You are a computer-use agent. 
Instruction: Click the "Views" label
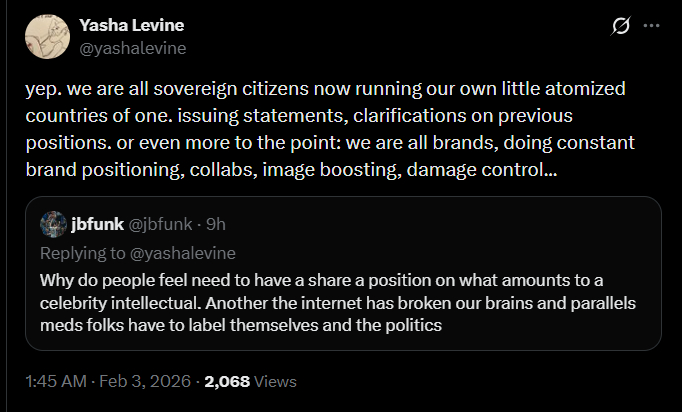[x=275, y=381]
